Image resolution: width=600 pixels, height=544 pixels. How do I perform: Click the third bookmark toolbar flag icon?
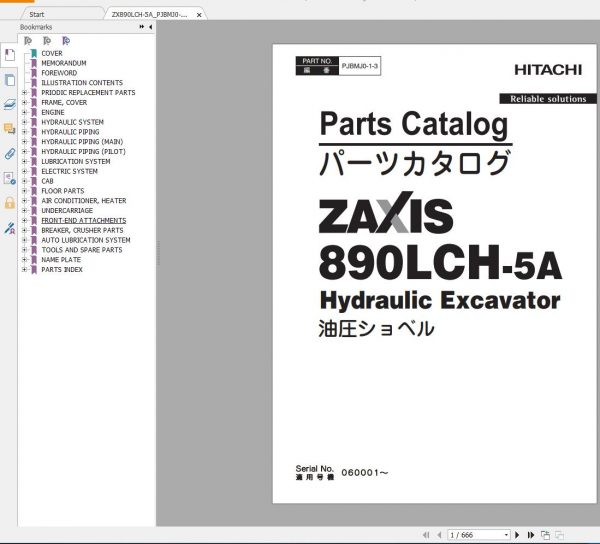tap(66, 41)
